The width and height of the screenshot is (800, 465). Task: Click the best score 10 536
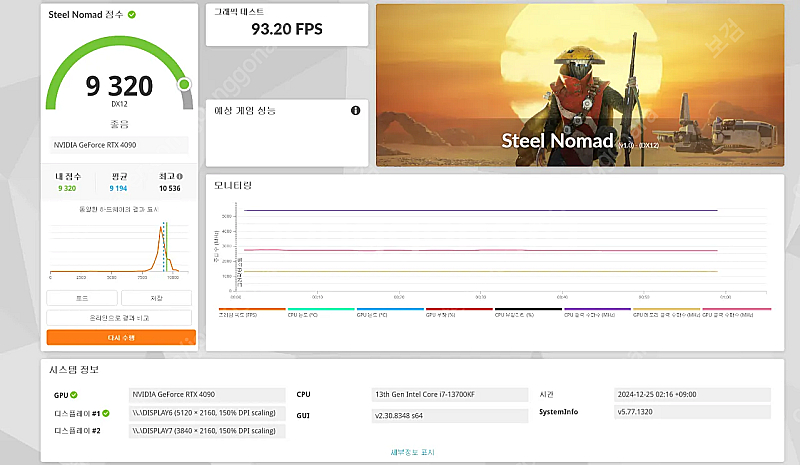point(170,188)
